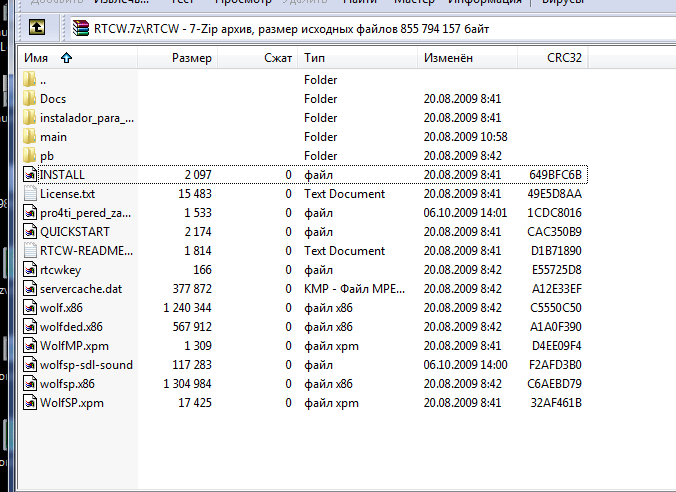Click CRC32 value 'D1B71890'
The height and width of the screenshot is (492, 676).
point(556,251)
